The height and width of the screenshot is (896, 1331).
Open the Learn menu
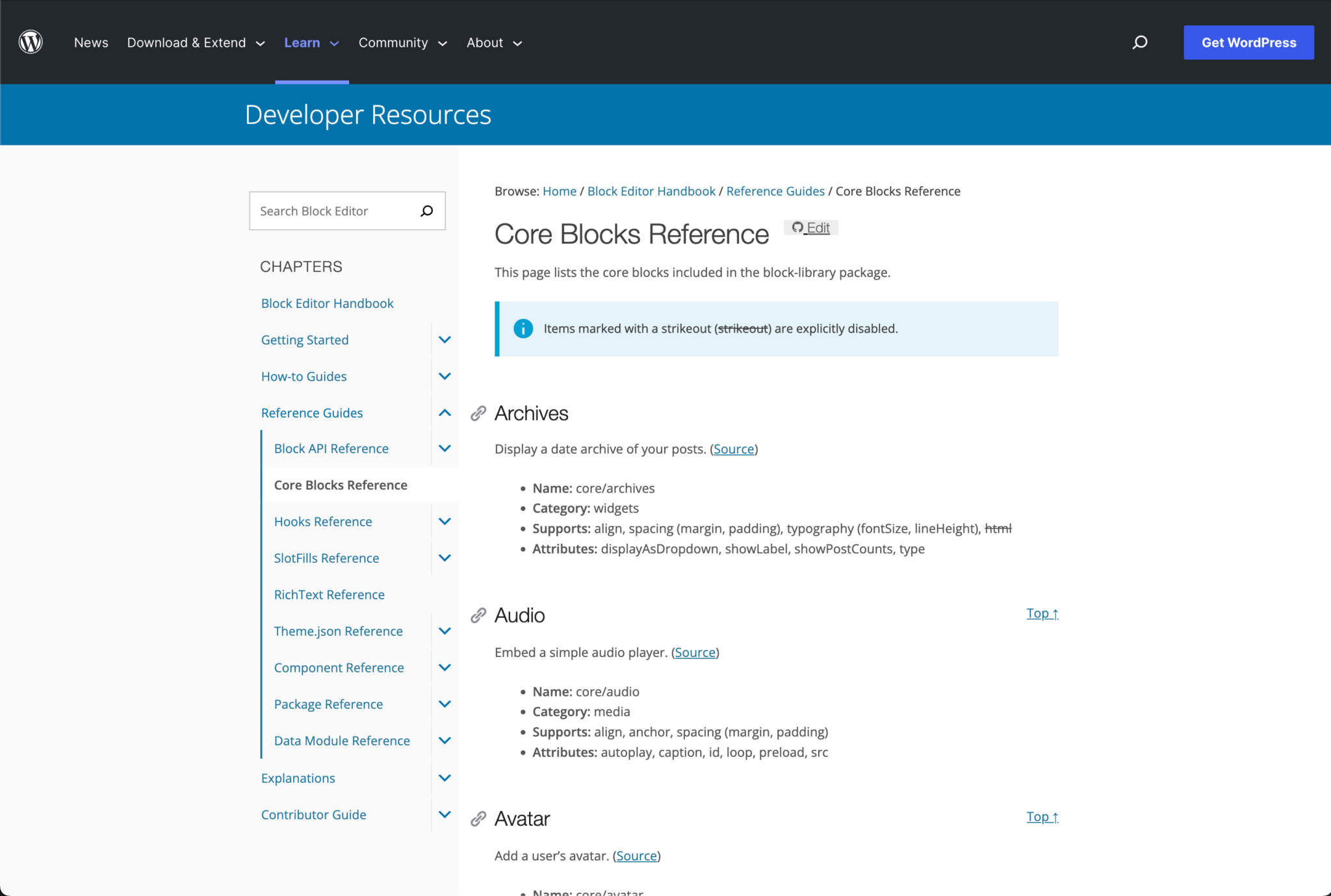pos(311,42)
